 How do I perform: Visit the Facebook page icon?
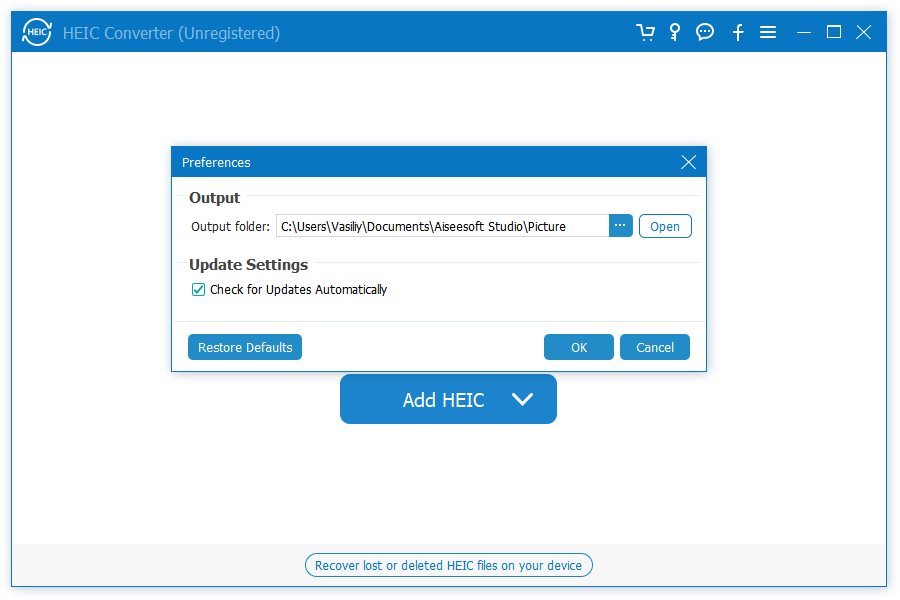click(738, 32)
